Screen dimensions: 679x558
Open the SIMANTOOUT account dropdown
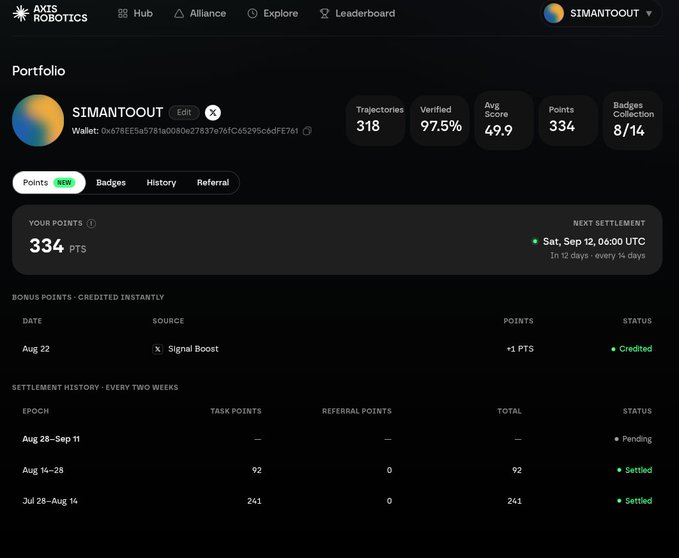point(601,13)
